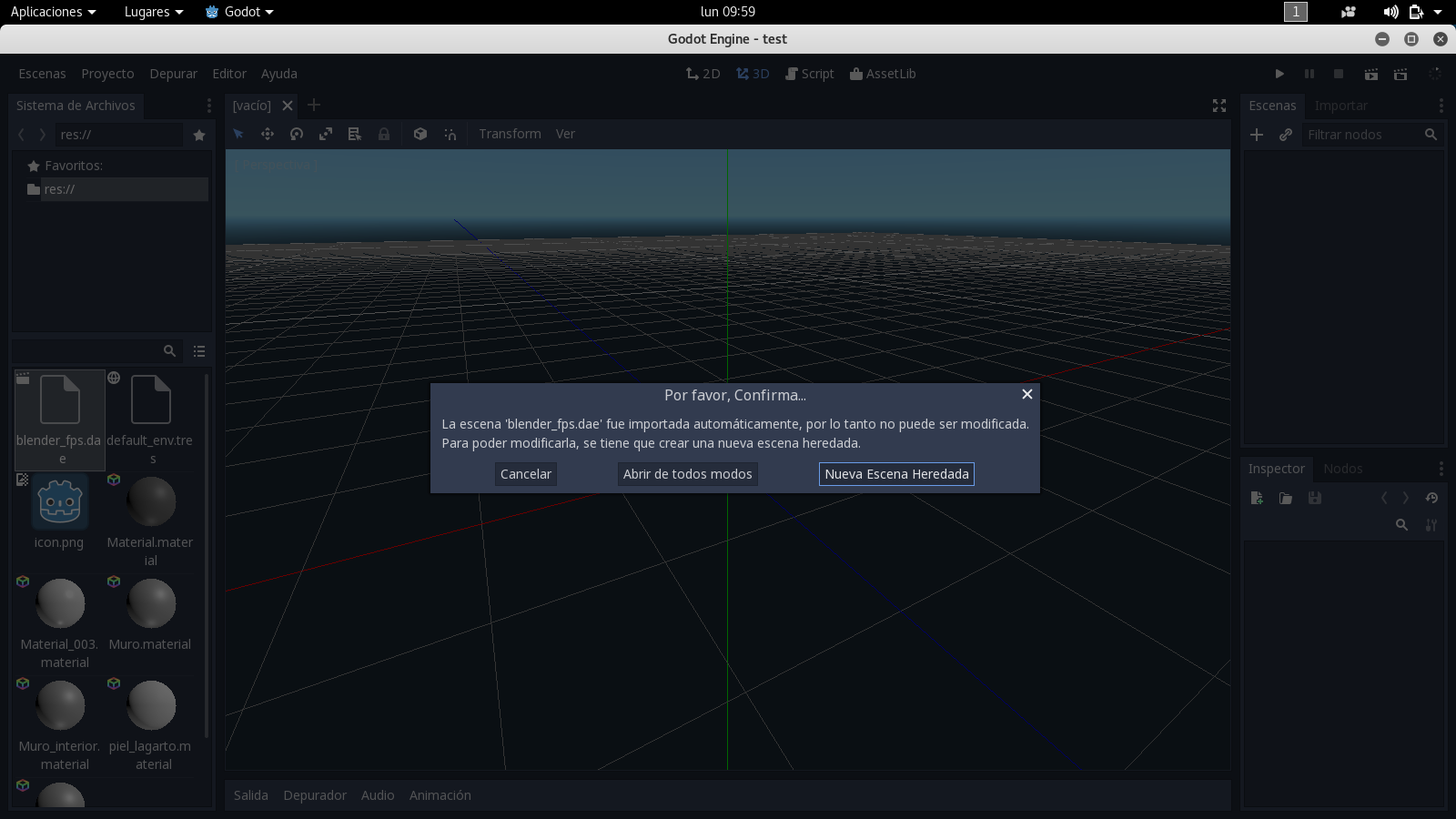Open Animación bottom panel
This screenshot has width=1456, height=819.
click(440, 795)
